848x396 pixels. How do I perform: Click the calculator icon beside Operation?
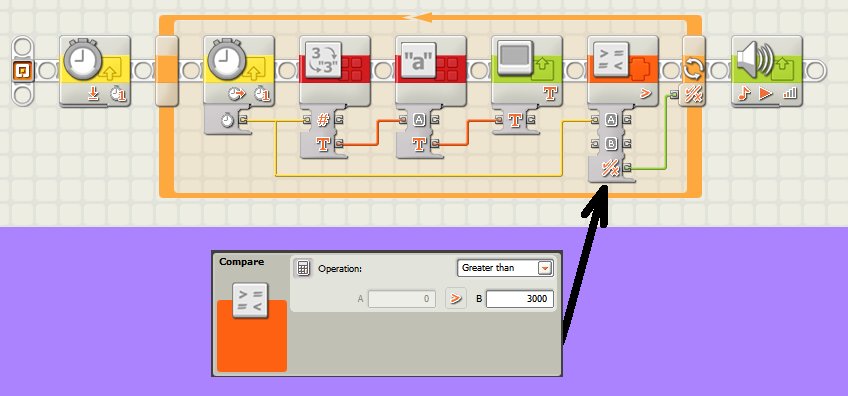pos(303,268)
